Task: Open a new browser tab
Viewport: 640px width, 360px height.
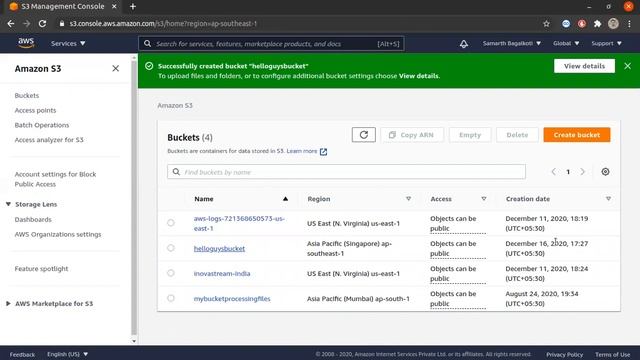Action: pyautogui.click(x=133, y=7)
